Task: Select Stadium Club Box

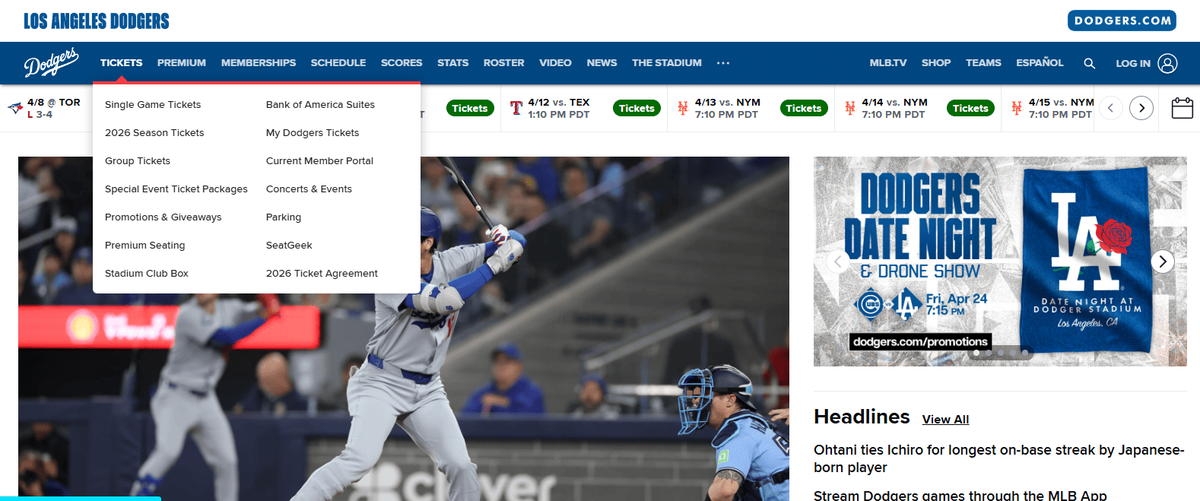Action: tap(147, 273)
